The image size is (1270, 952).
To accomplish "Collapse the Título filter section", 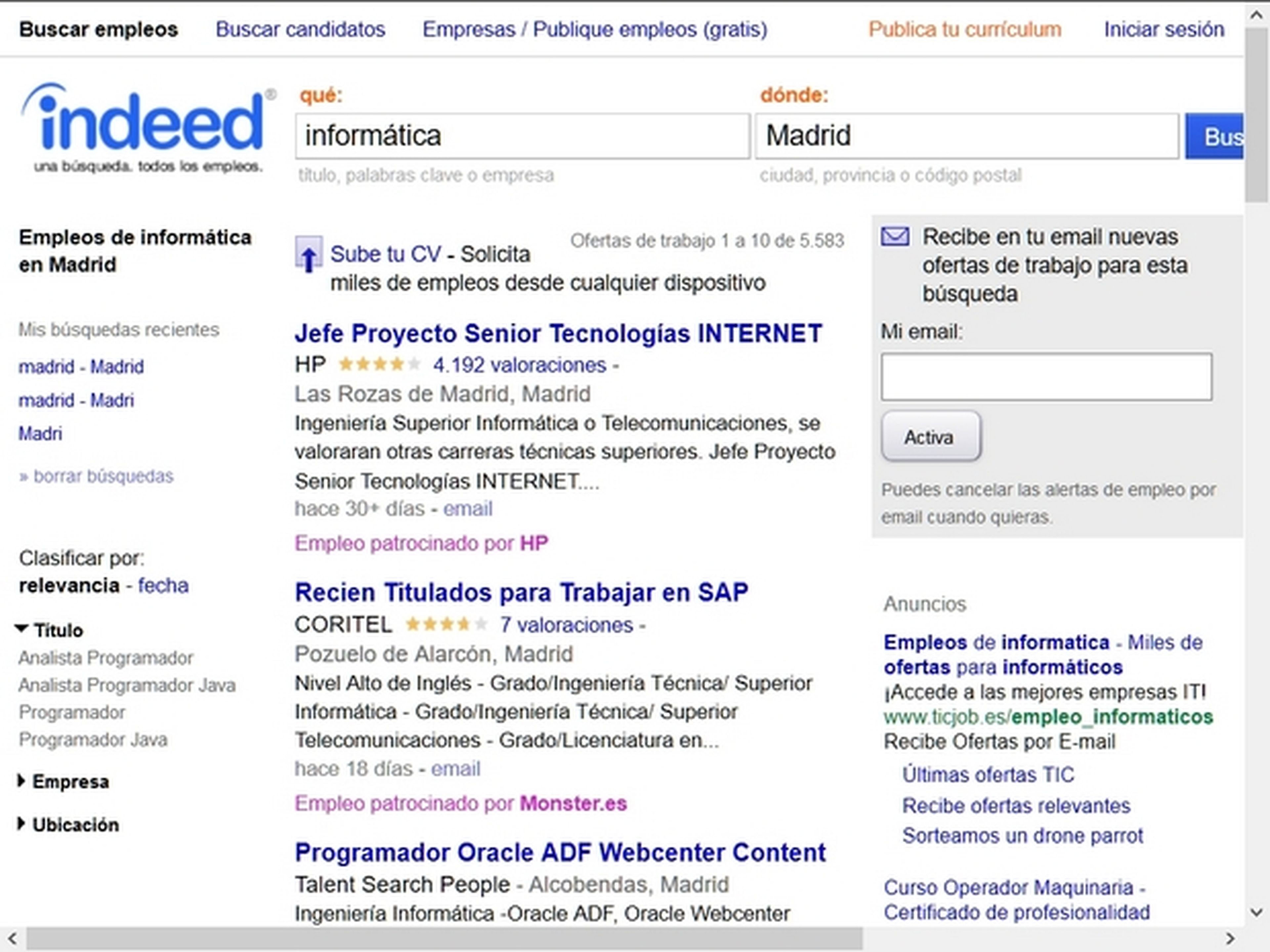I will coord(49,630).
